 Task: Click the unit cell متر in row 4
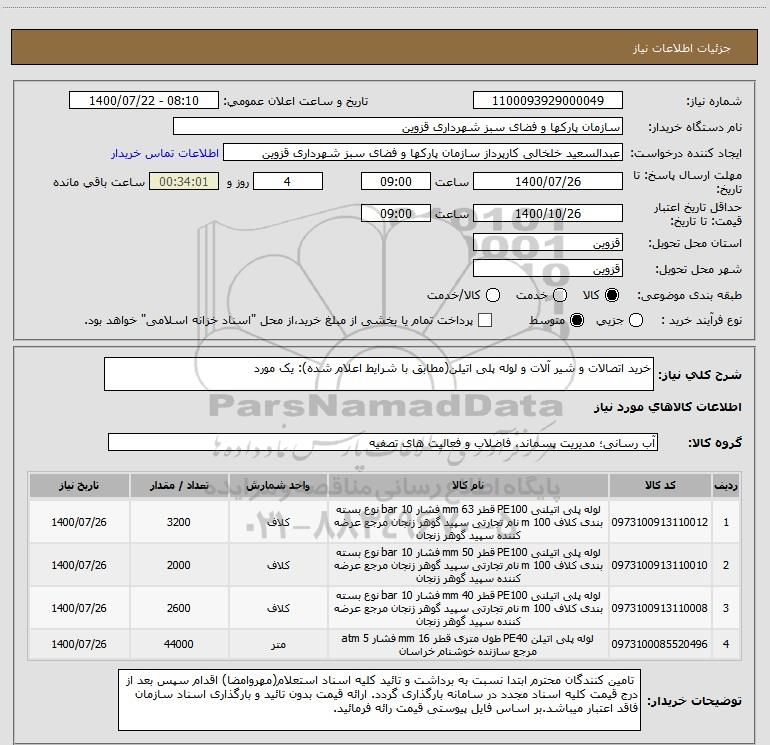click(x=278, y=644)
